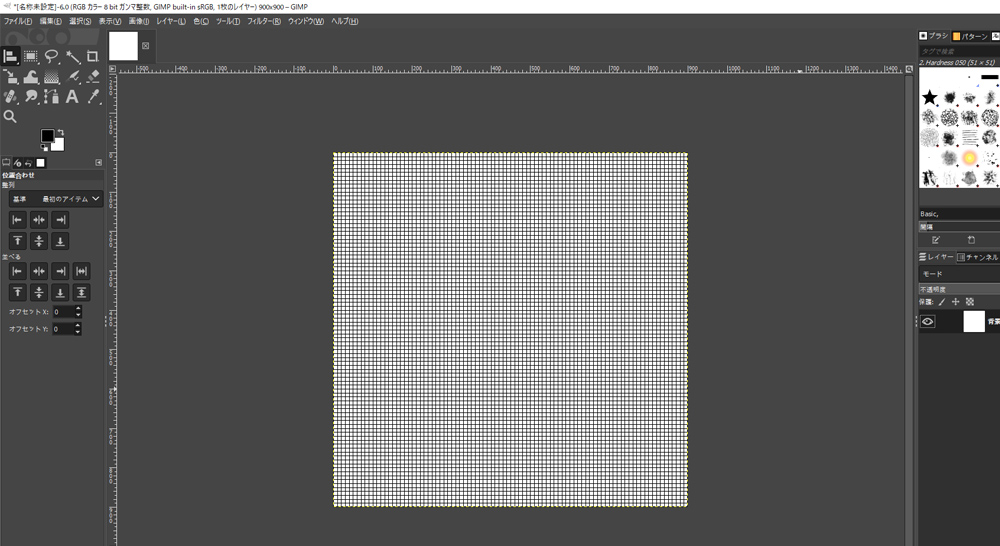Viewport: 1000px width, 546px height.
Task: Select the Text tool
Action: pos(72,97)
